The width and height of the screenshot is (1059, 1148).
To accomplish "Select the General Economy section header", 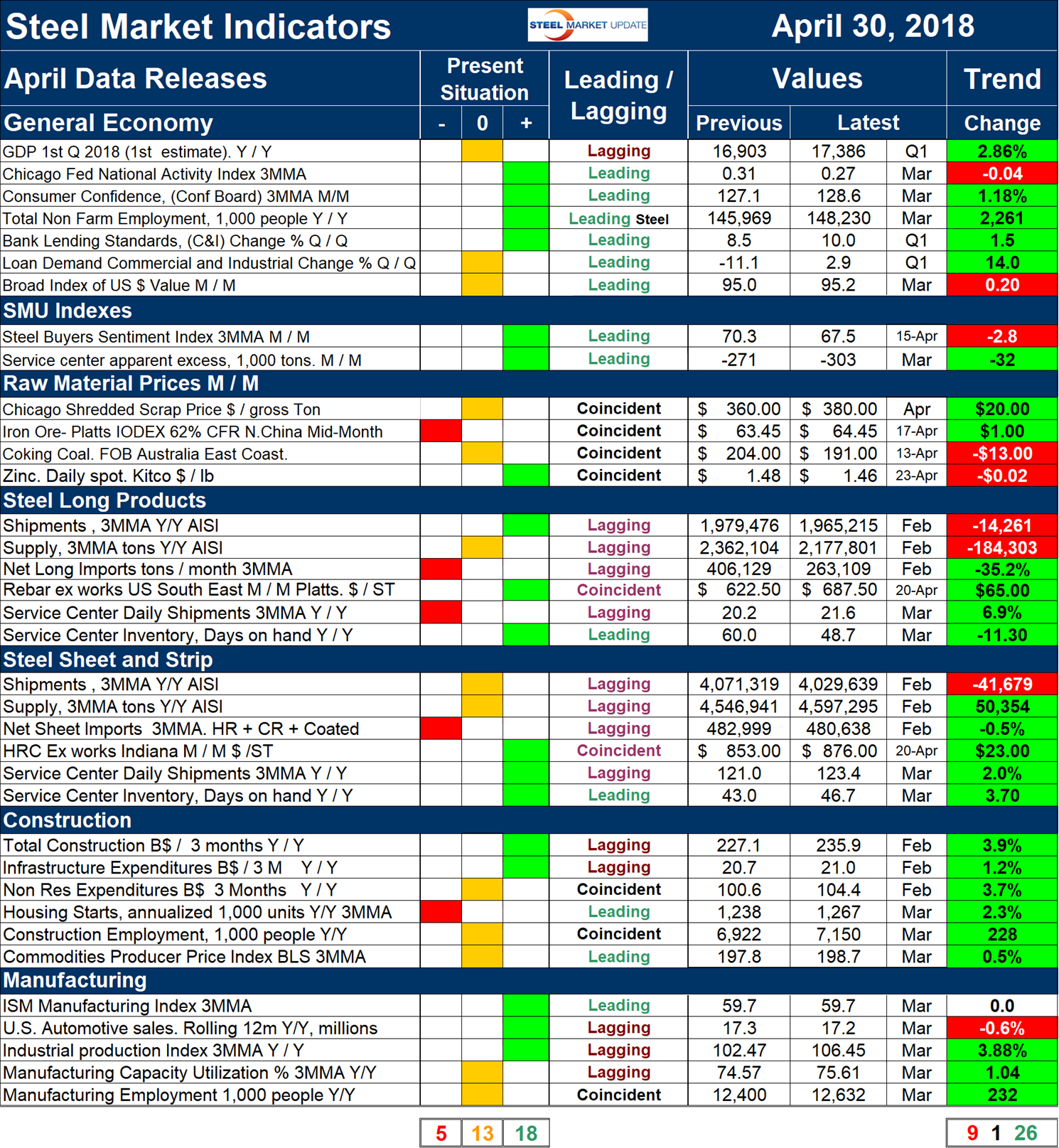I will click(x=109, y=123).
